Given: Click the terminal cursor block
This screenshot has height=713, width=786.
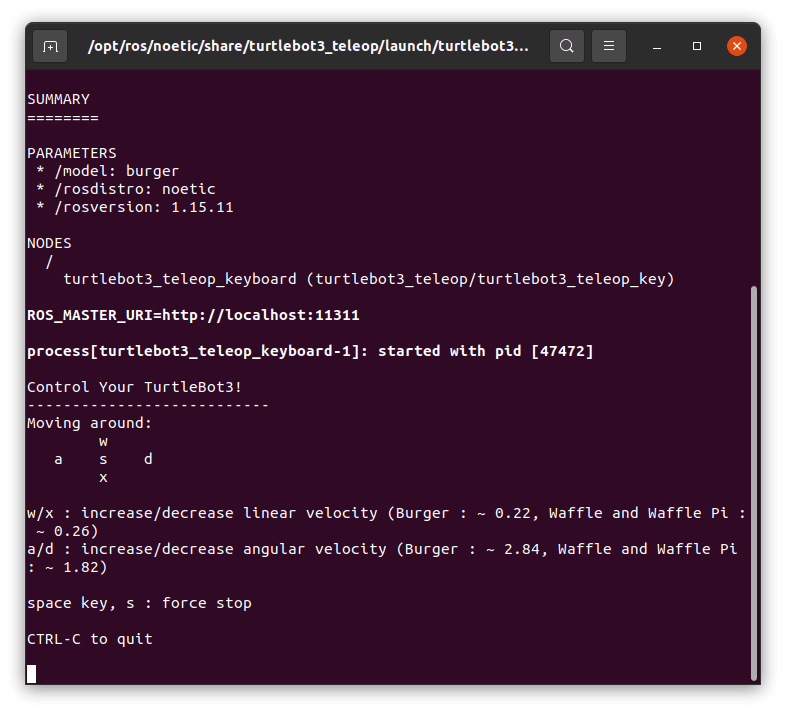Looking at the screenshot, I should click(32, 673).
